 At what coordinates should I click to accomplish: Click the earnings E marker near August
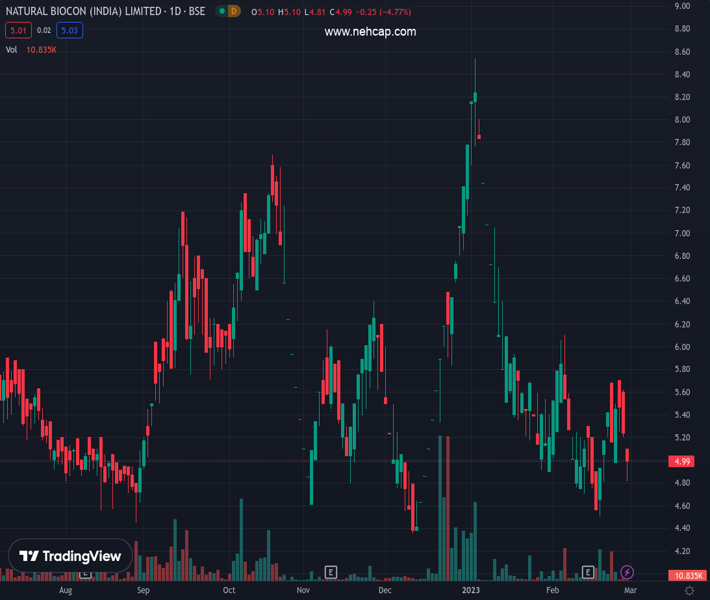[85, 572]
